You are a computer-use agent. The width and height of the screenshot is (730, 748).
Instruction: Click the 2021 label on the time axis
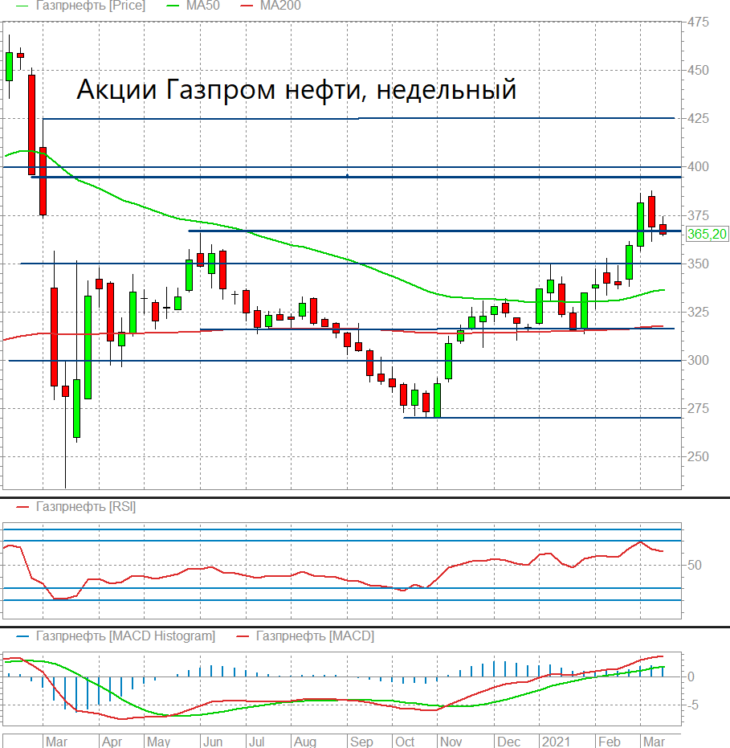(x=556, y=742)
